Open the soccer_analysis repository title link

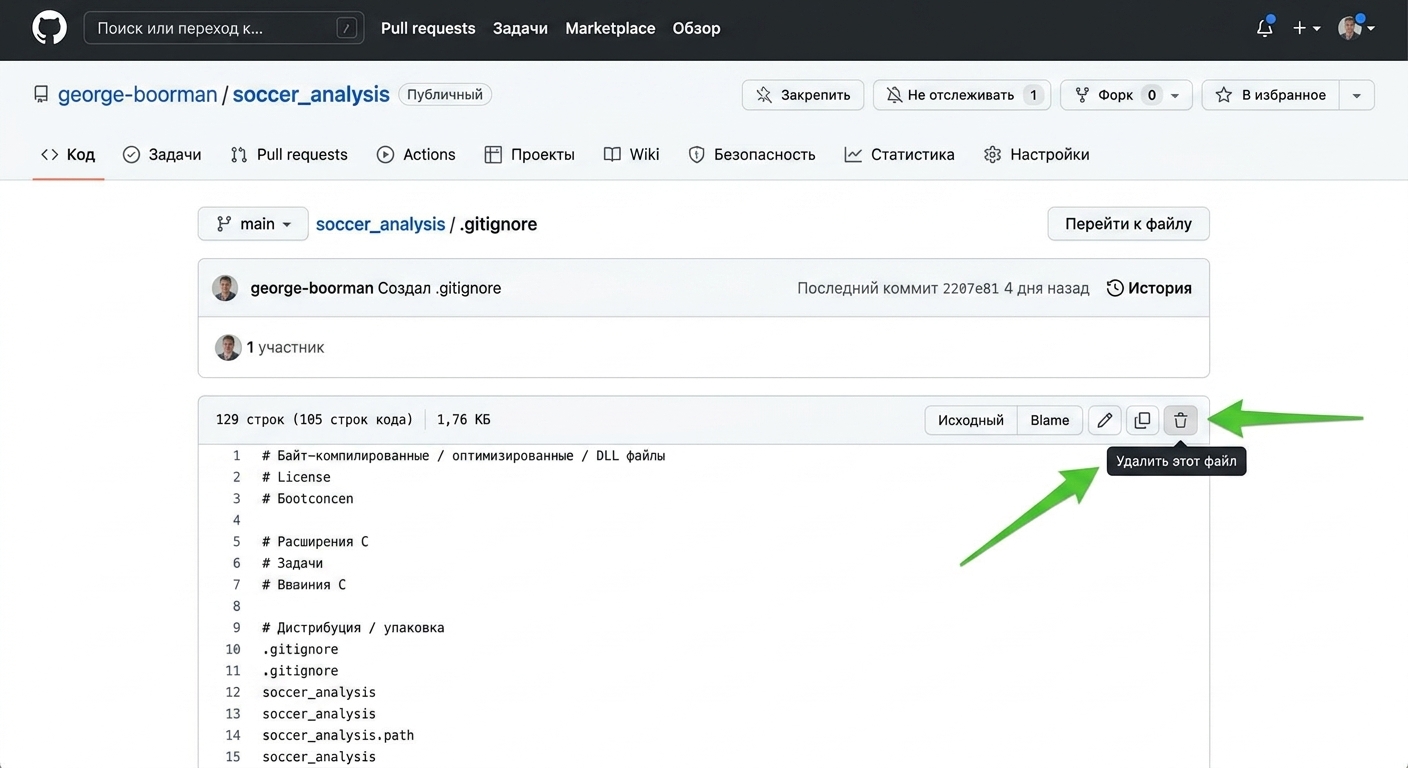click(311, 95)
